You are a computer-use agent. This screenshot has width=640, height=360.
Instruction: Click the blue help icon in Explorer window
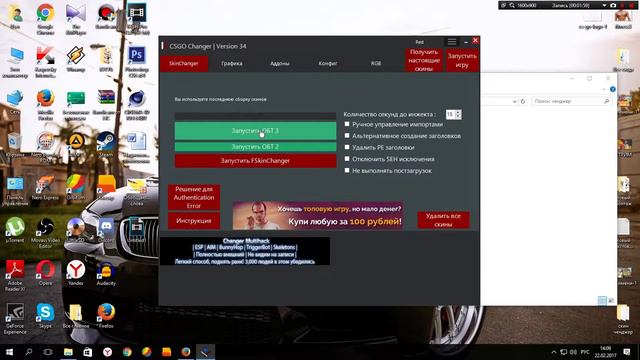pos(612,89)
